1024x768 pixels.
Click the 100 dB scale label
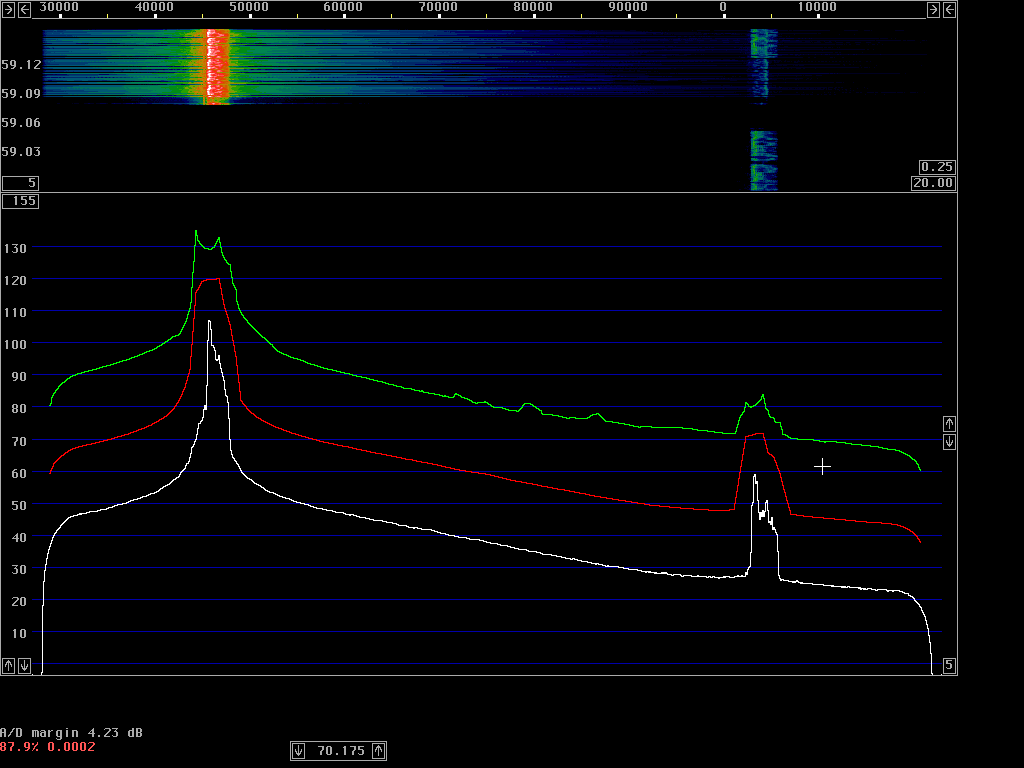15,345
